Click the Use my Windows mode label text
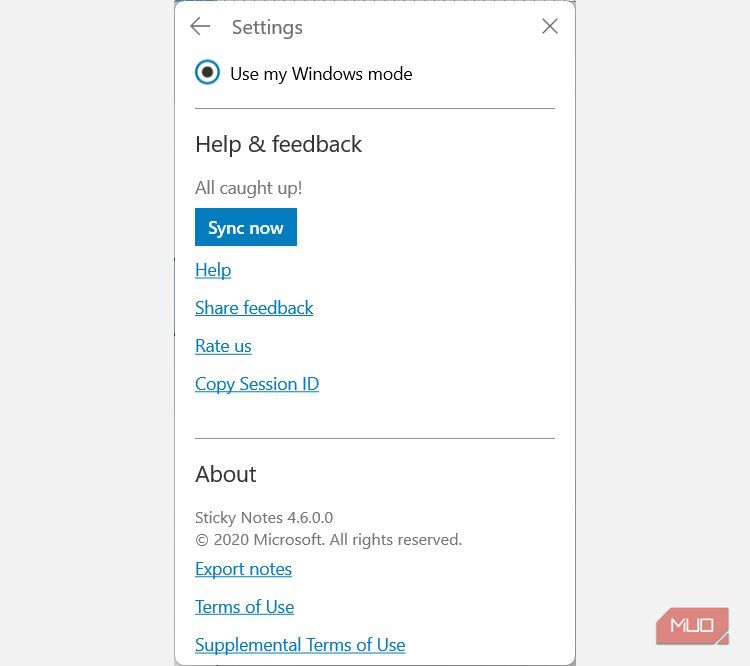The width and height of the screenshot is (750, 666). (321, 74)
